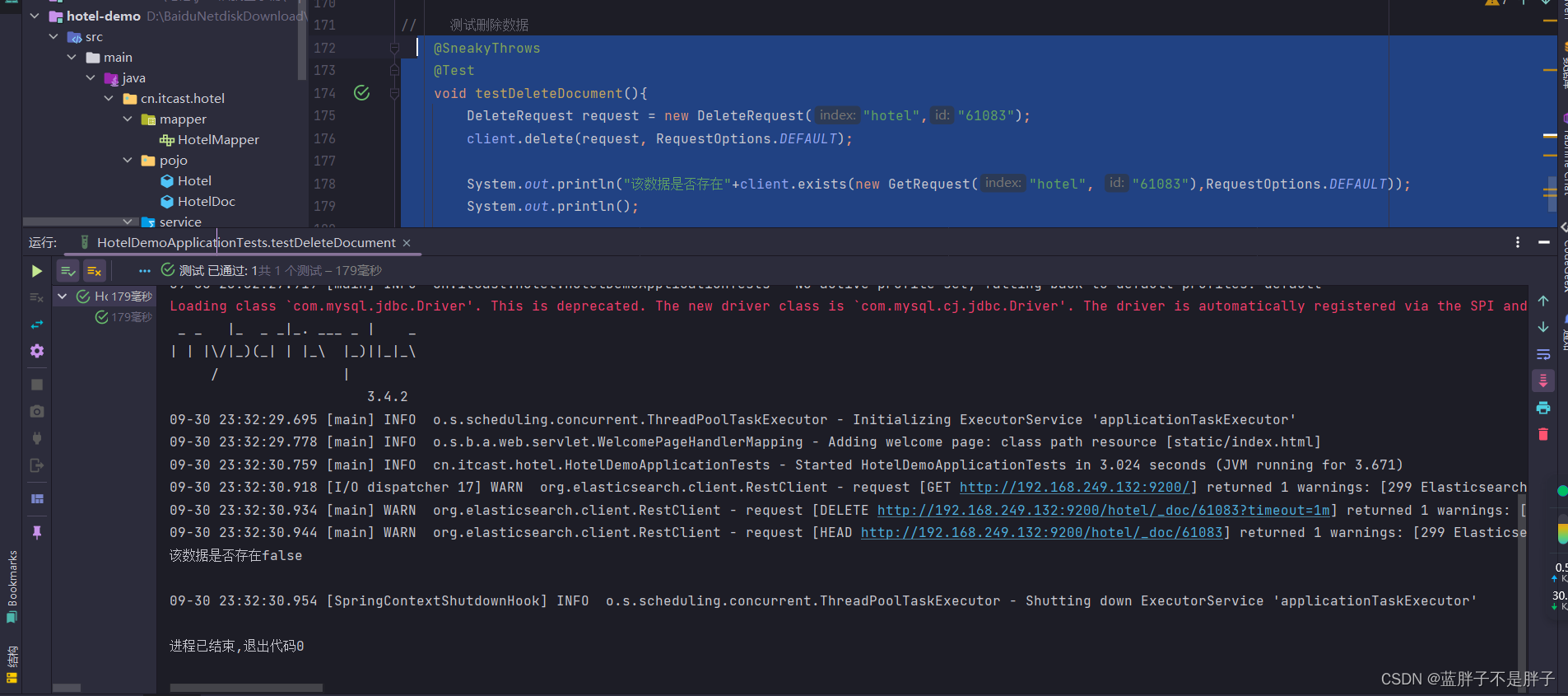Pin the run tab with pin icon
This screenshot has width=1568, height=696.
(36, 532)
